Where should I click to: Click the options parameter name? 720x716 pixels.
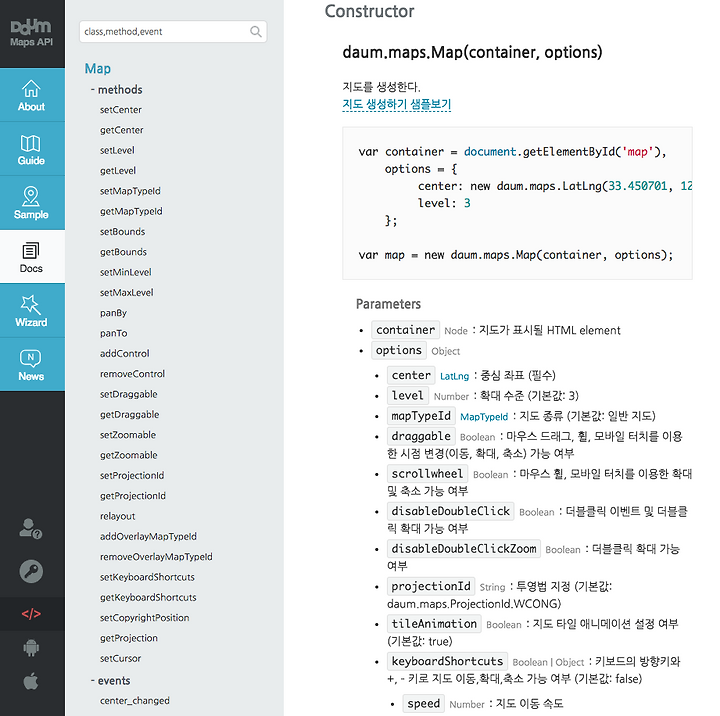399,350
